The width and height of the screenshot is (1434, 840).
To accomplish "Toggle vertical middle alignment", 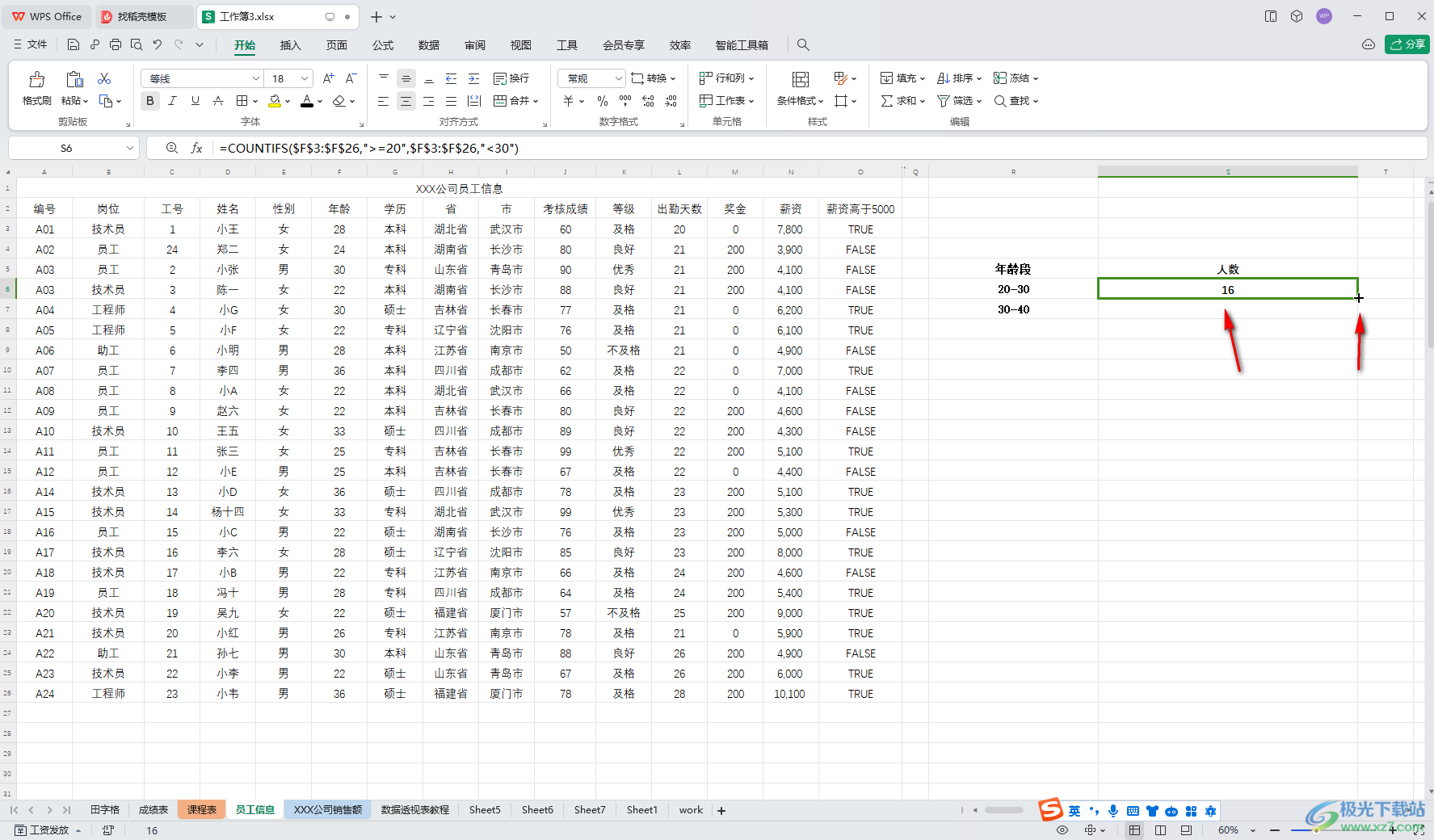I will 406,78.
